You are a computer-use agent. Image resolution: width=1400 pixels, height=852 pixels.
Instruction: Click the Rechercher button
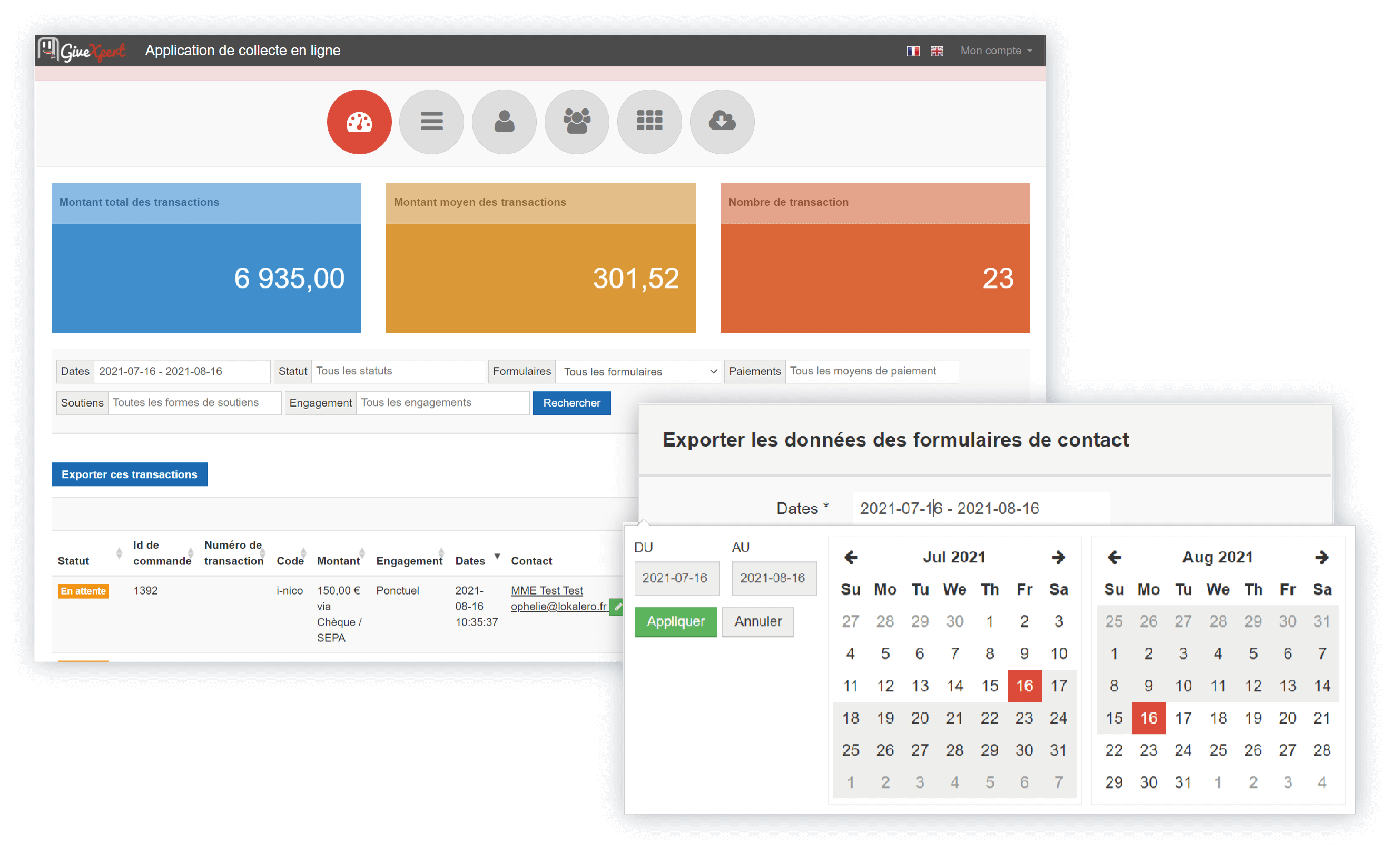[x=571, y=403]
